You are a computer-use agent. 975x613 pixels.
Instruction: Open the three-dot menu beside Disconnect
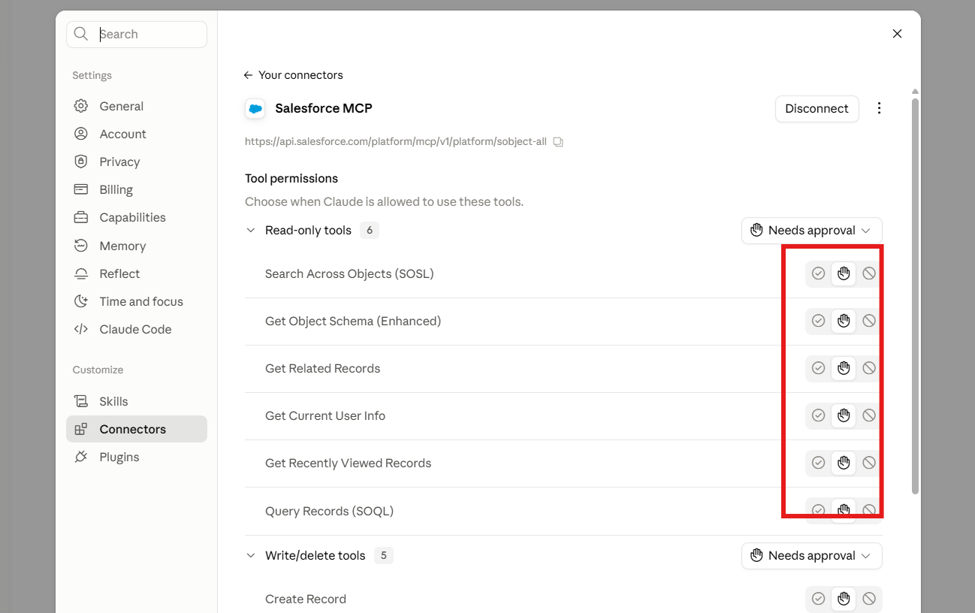point(879,108)
